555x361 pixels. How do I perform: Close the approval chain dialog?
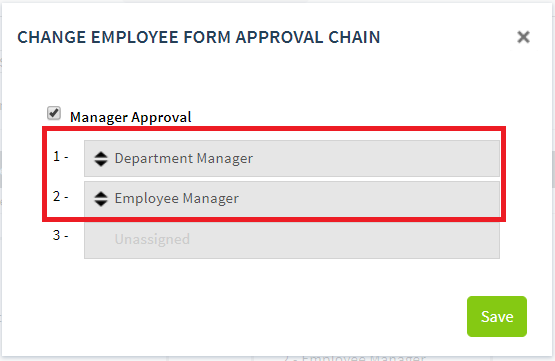[523, 37]
